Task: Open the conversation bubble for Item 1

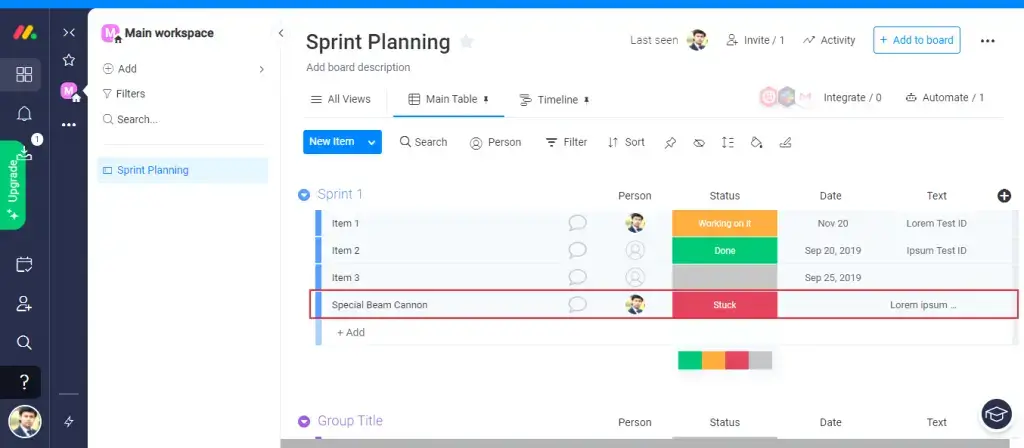Action: (577, 223)
